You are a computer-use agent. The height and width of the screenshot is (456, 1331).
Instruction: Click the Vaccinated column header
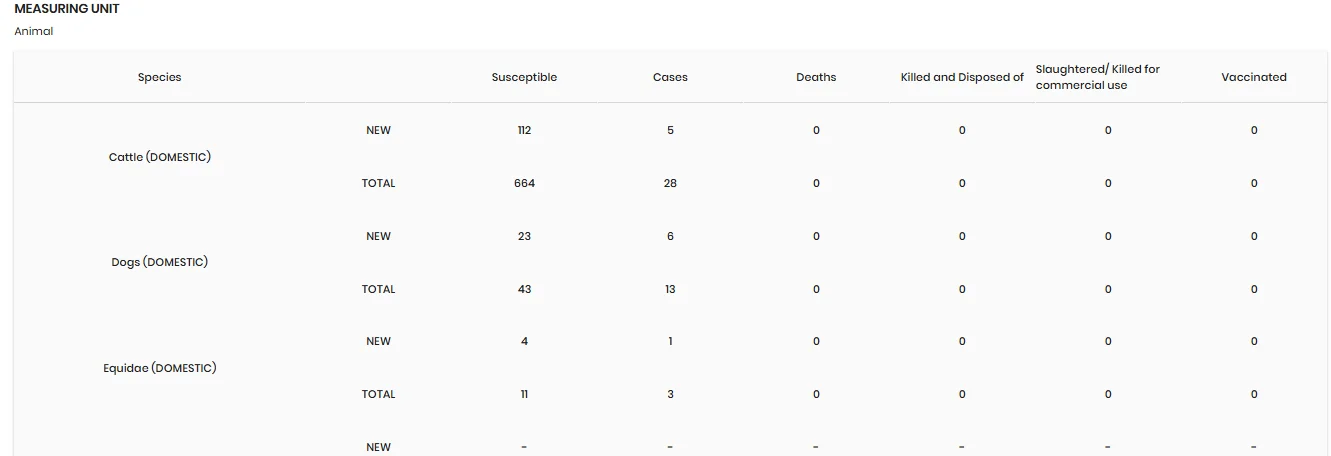click(1254, 77)
